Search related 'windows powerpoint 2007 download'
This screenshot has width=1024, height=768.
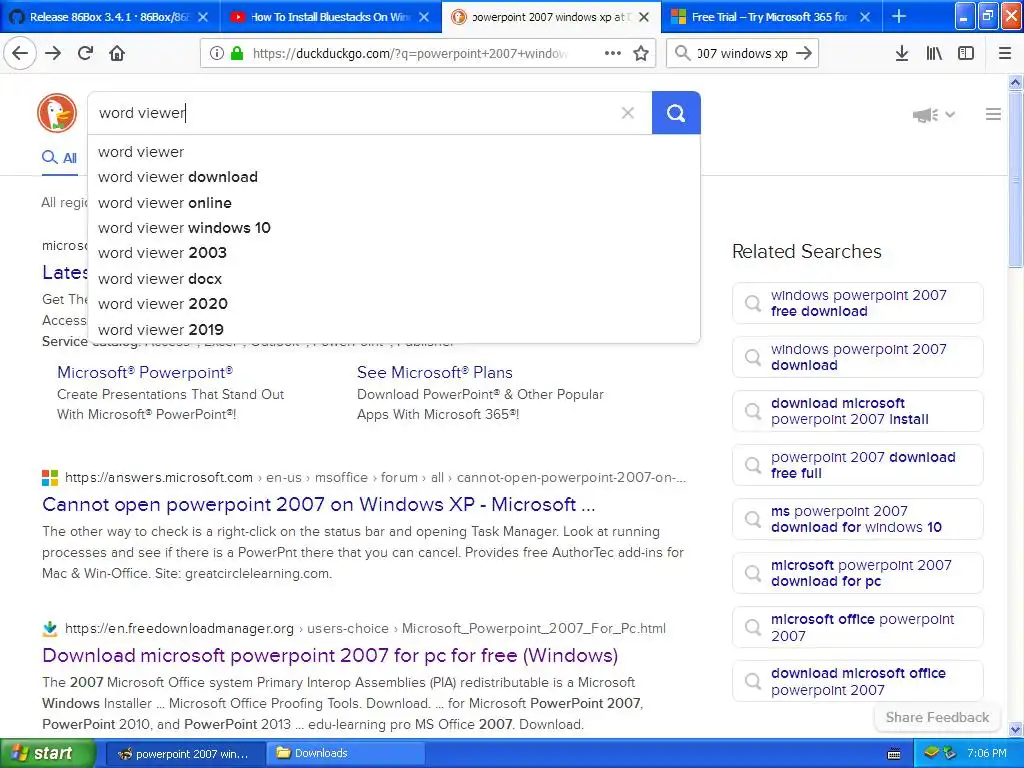[x=857, y=357]
